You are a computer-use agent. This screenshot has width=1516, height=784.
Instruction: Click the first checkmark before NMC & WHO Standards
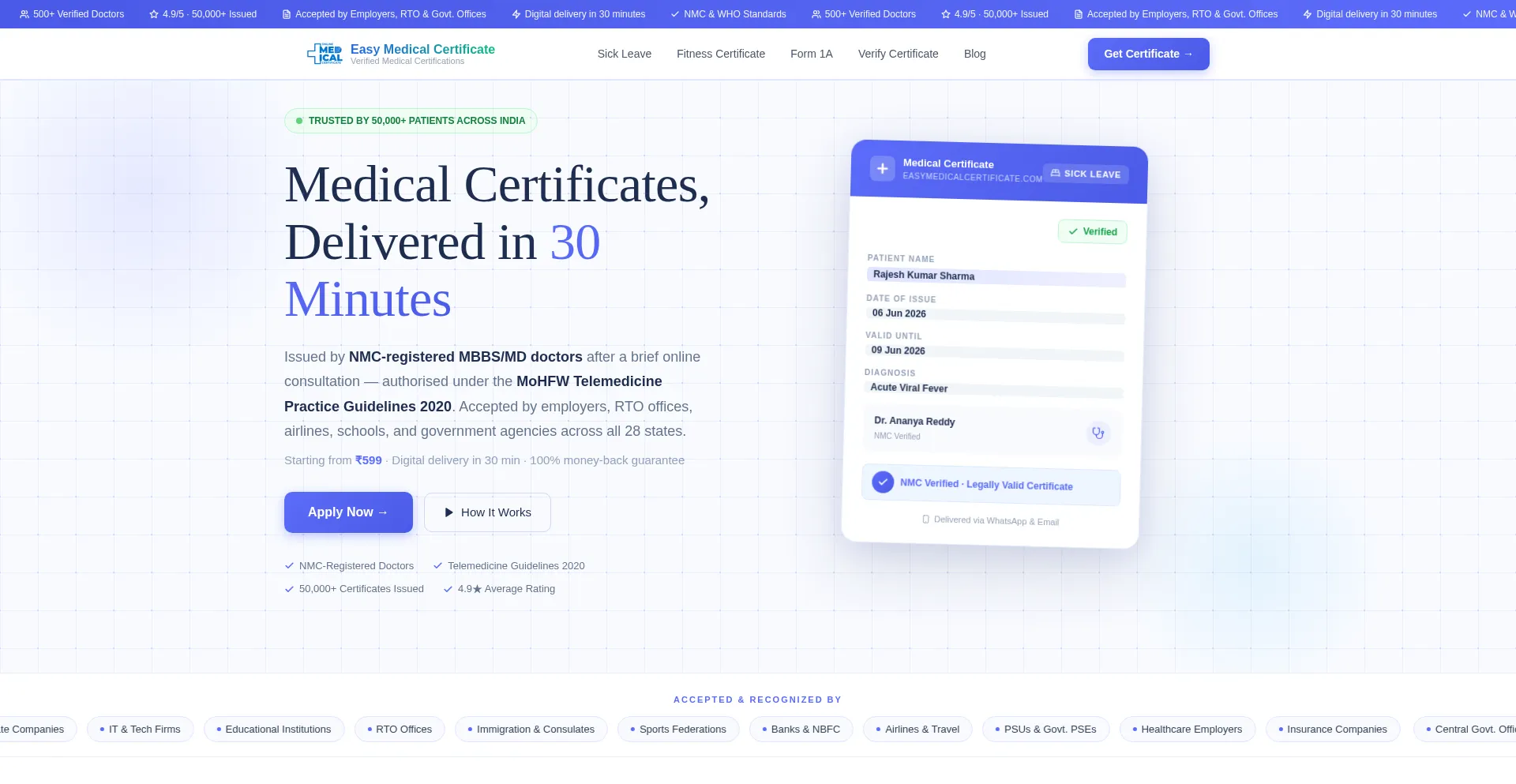pos(675,14)
